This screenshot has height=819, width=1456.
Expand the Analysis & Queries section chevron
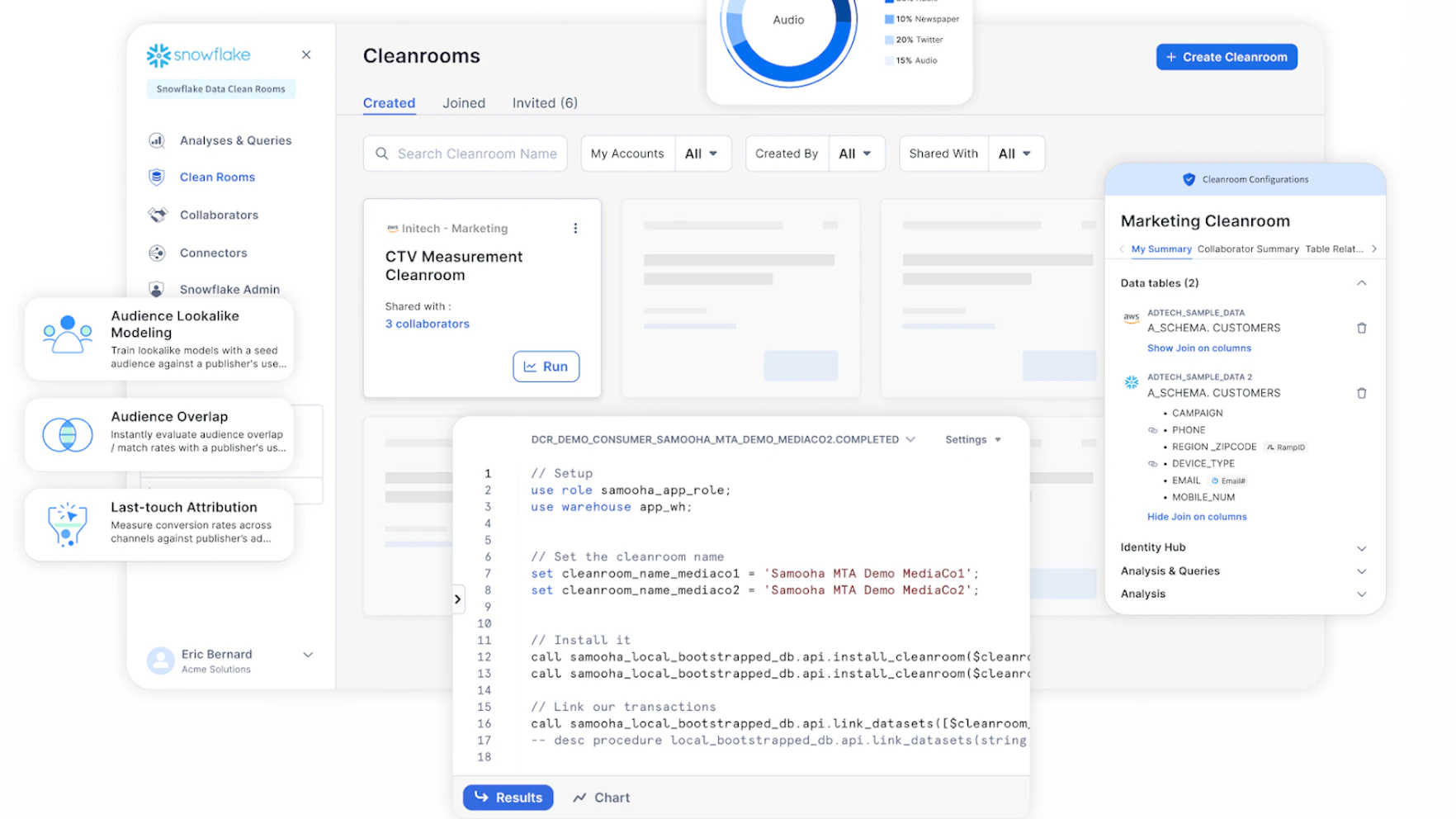pyautogui.click(x=1362, y=571)
